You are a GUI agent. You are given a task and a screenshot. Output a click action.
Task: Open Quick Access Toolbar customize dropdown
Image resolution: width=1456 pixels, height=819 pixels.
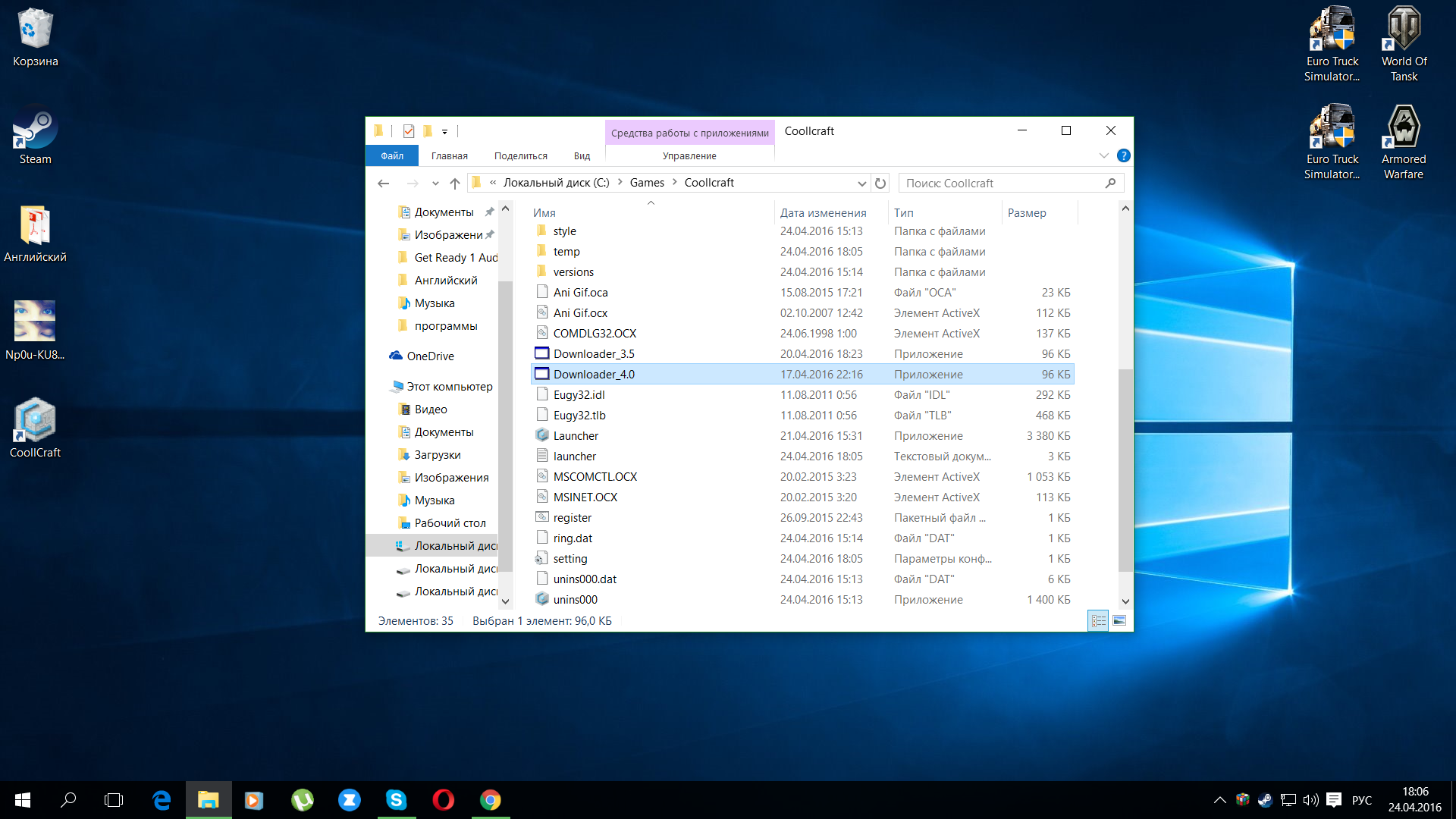pos(445,131)
